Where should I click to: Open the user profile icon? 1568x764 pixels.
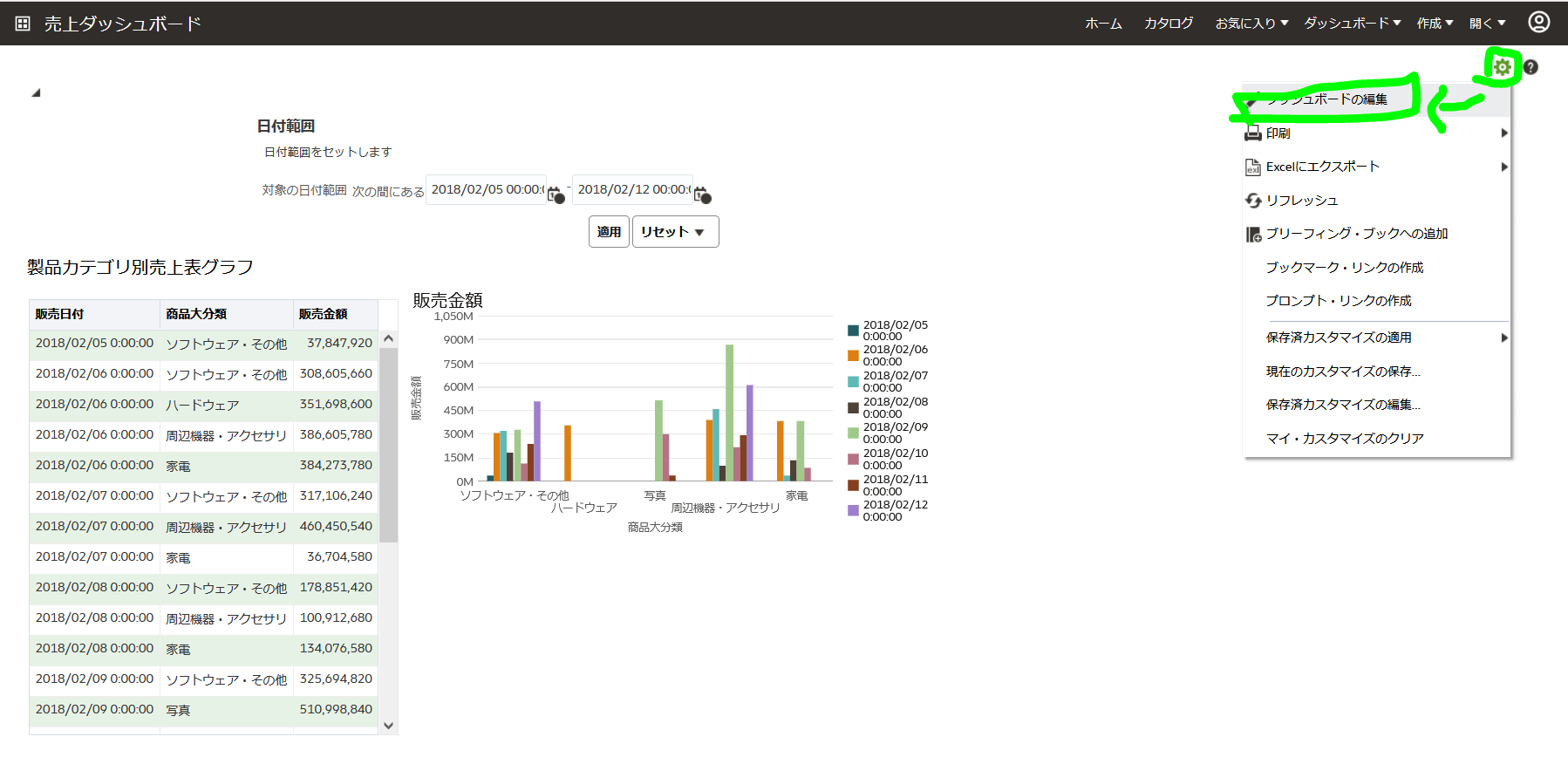coord(1539,22)
